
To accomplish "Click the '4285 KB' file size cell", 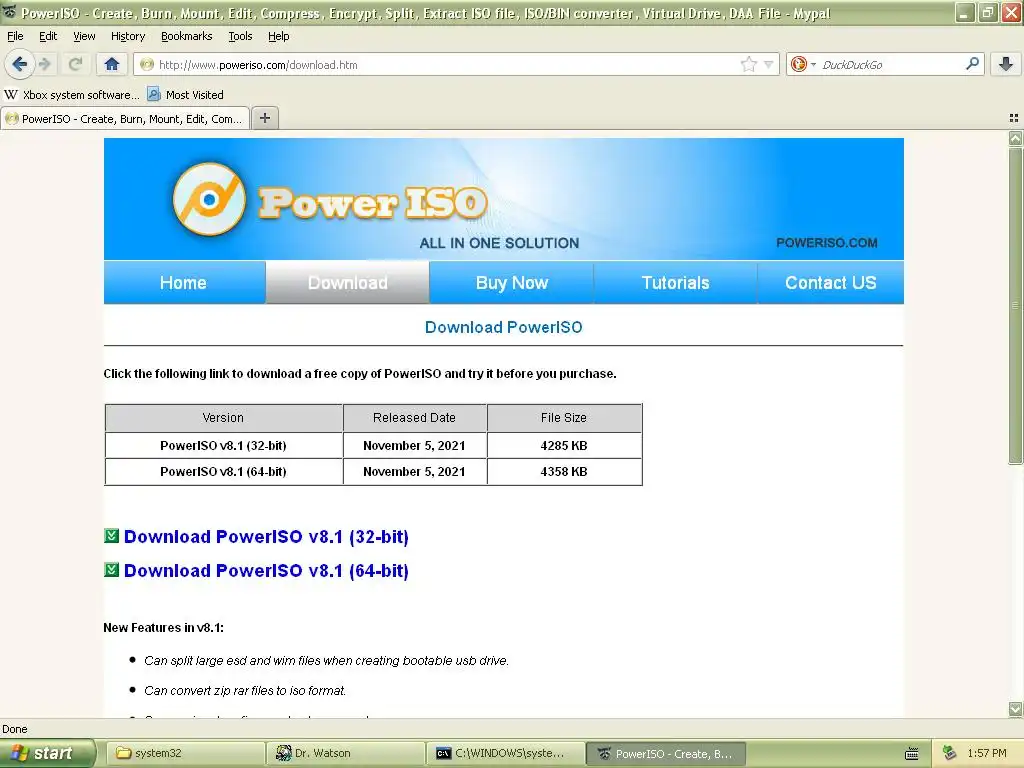I will tap(564, 445).
